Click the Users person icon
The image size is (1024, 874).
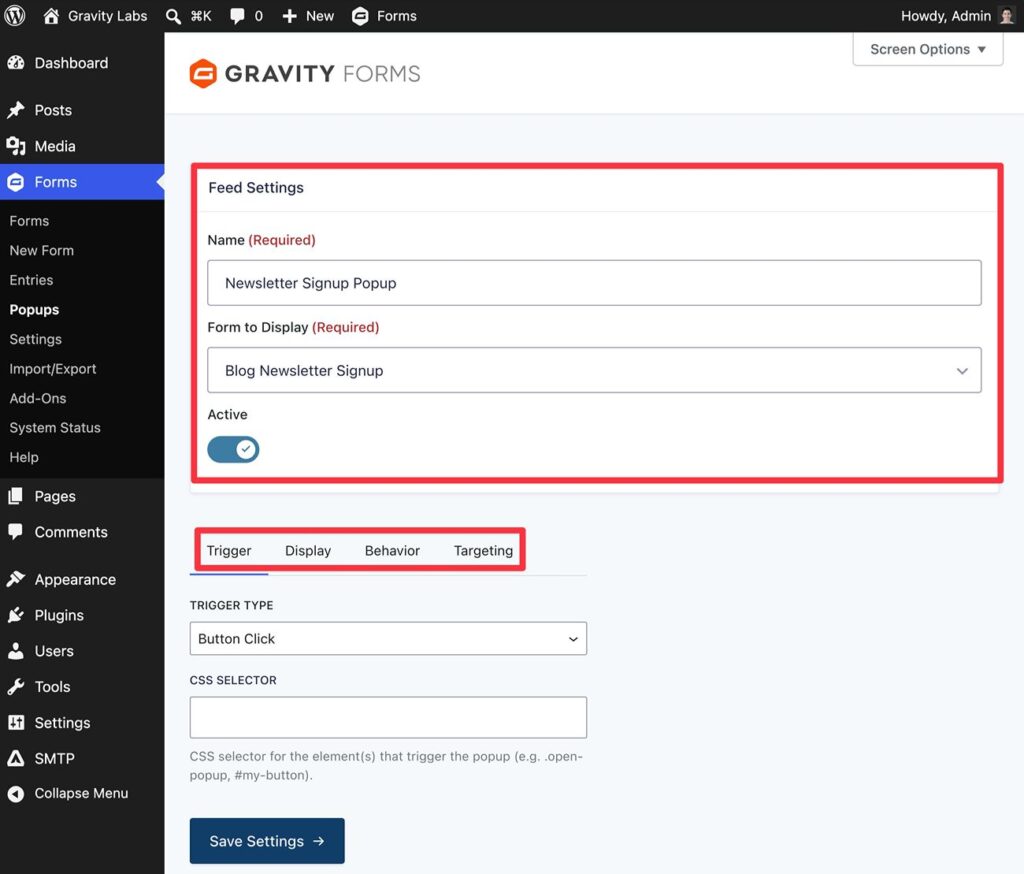16,651
